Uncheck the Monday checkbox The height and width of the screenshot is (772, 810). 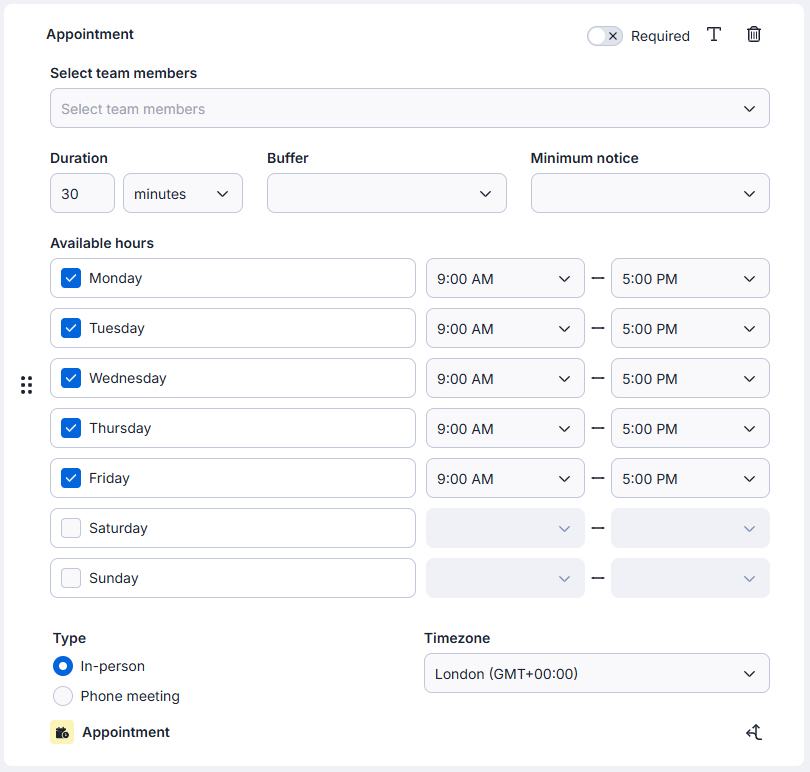point(71,278)
